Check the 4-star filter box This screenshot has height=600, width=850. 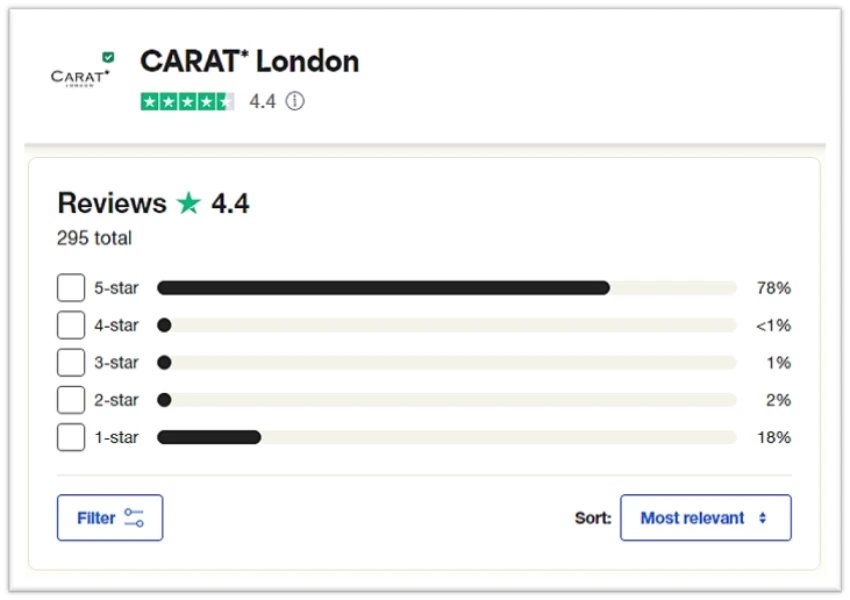click(x=70, y=325)
